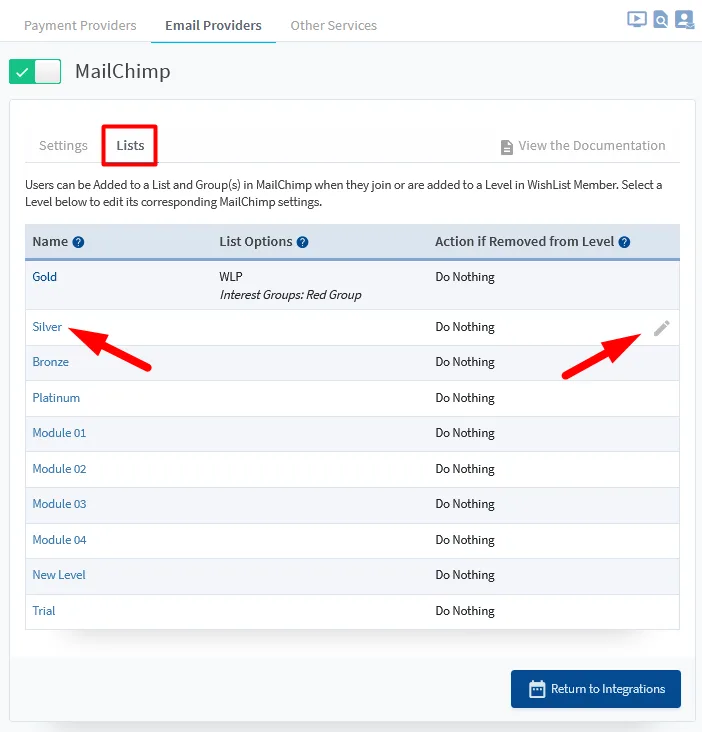The image size is (702, 732).
Task: Edit the Trial level
Action: pyautogui.click(x=44, y=611)
